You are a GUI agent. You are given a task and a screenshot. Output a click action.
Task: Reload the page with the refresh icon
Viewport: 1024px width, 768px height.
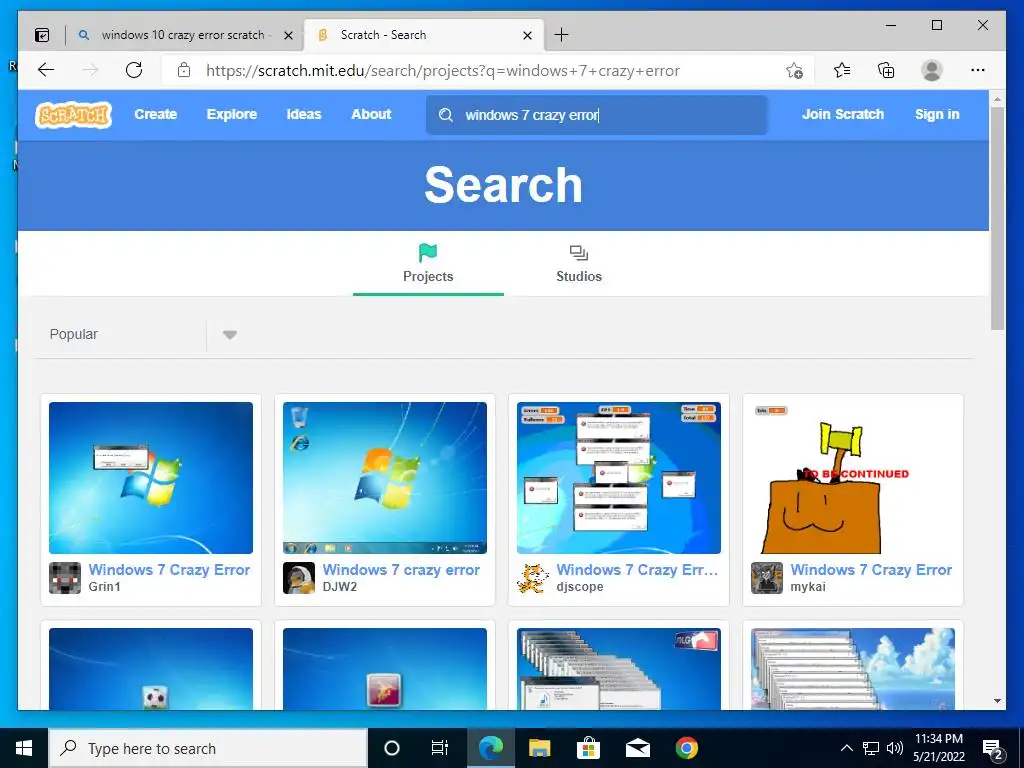tap(134, 70)
